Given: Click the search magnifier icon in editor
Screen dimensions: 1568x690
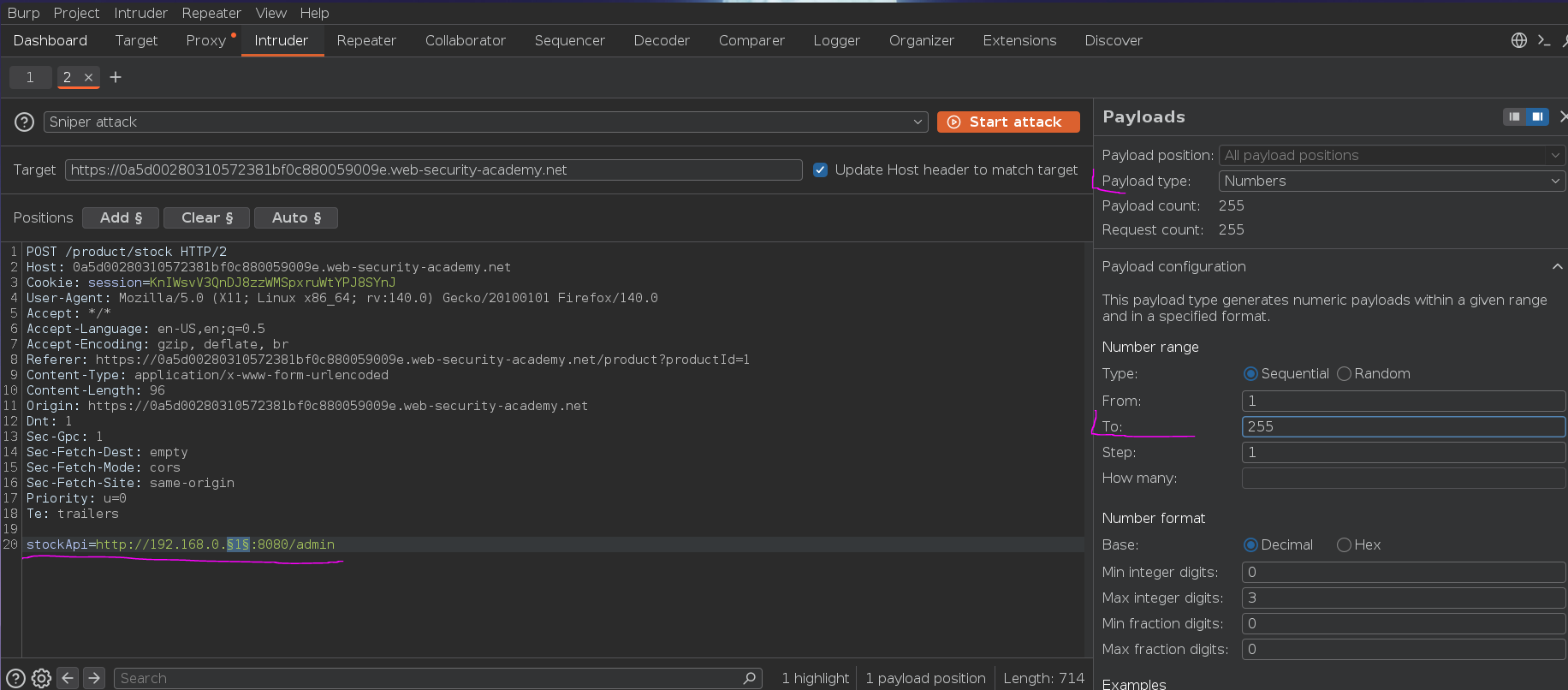Looking at the screenshot, I should pos(750,678).
